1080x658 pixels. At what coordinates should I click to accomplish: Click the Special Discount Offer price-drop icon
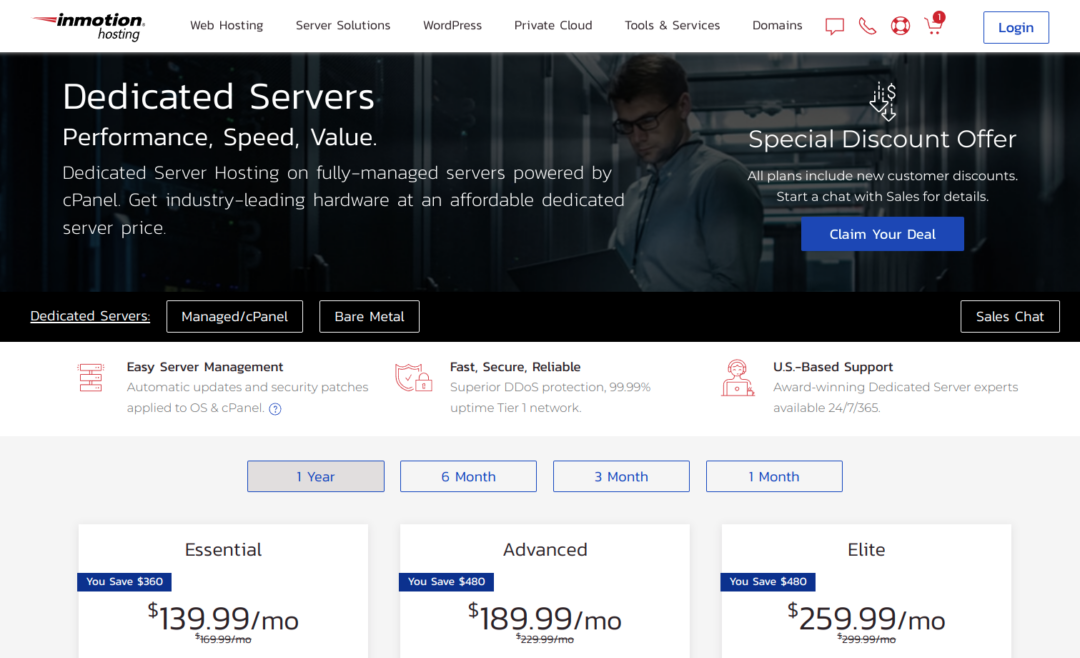click(x=882, y=101)
